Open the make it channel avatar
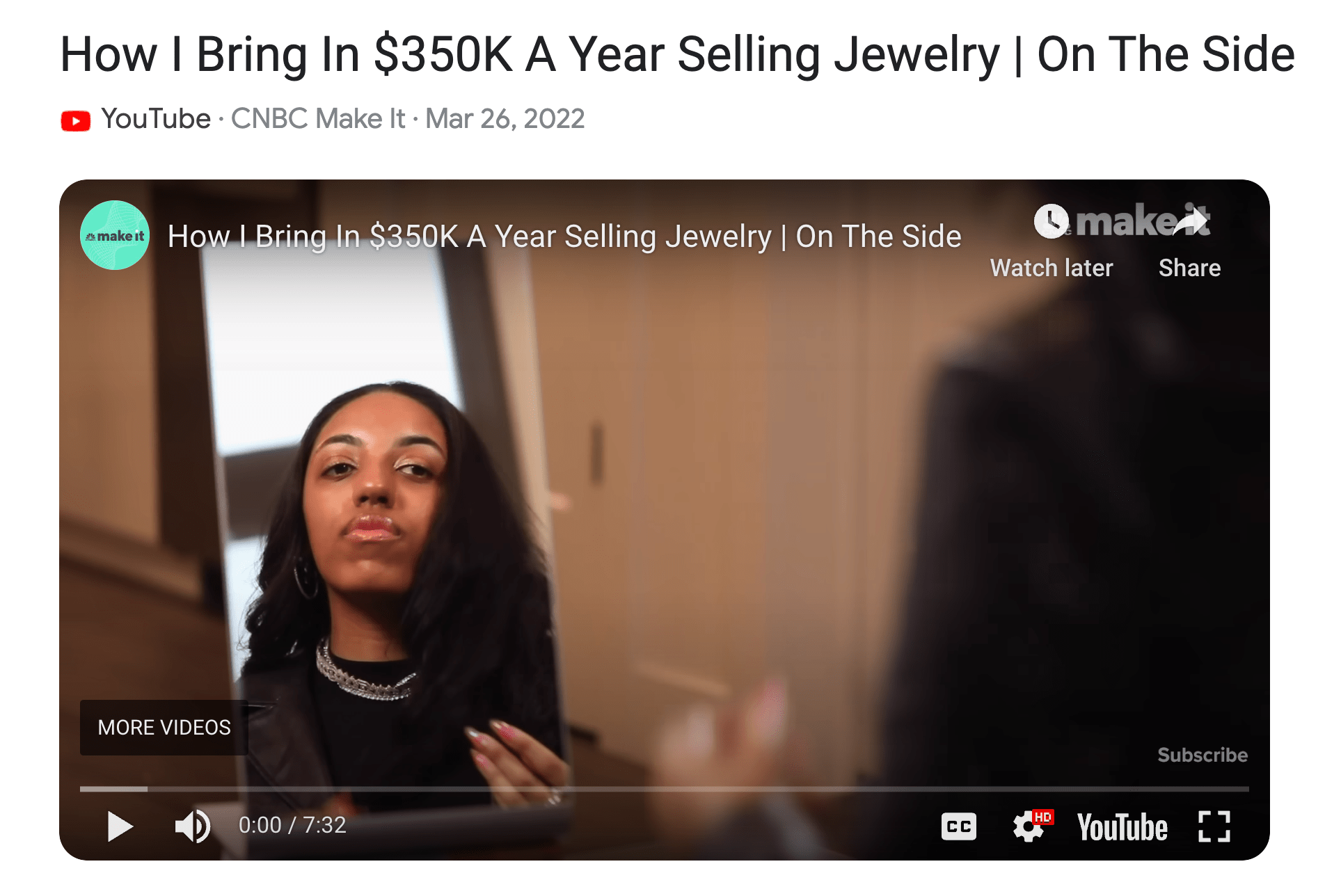The width and height of the screenshot is (1325, 896). [115, 235]
